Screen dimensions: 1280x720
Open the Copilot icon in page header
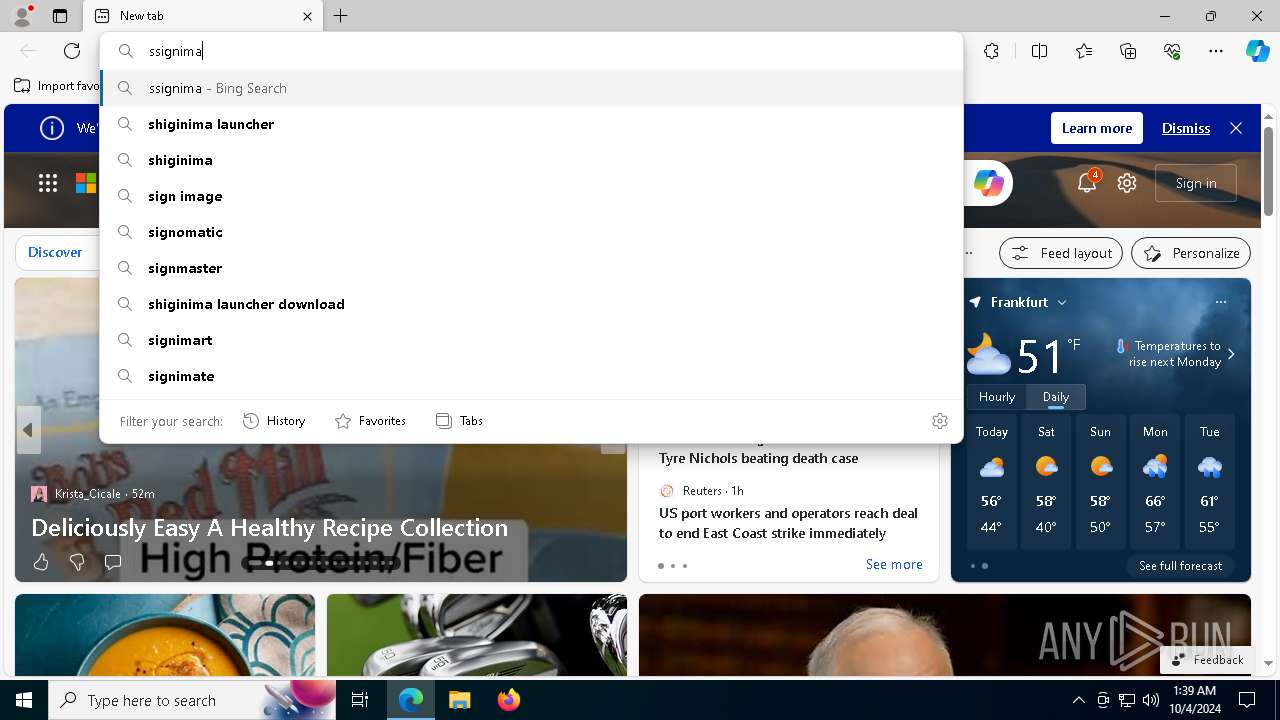coord(988,183)
